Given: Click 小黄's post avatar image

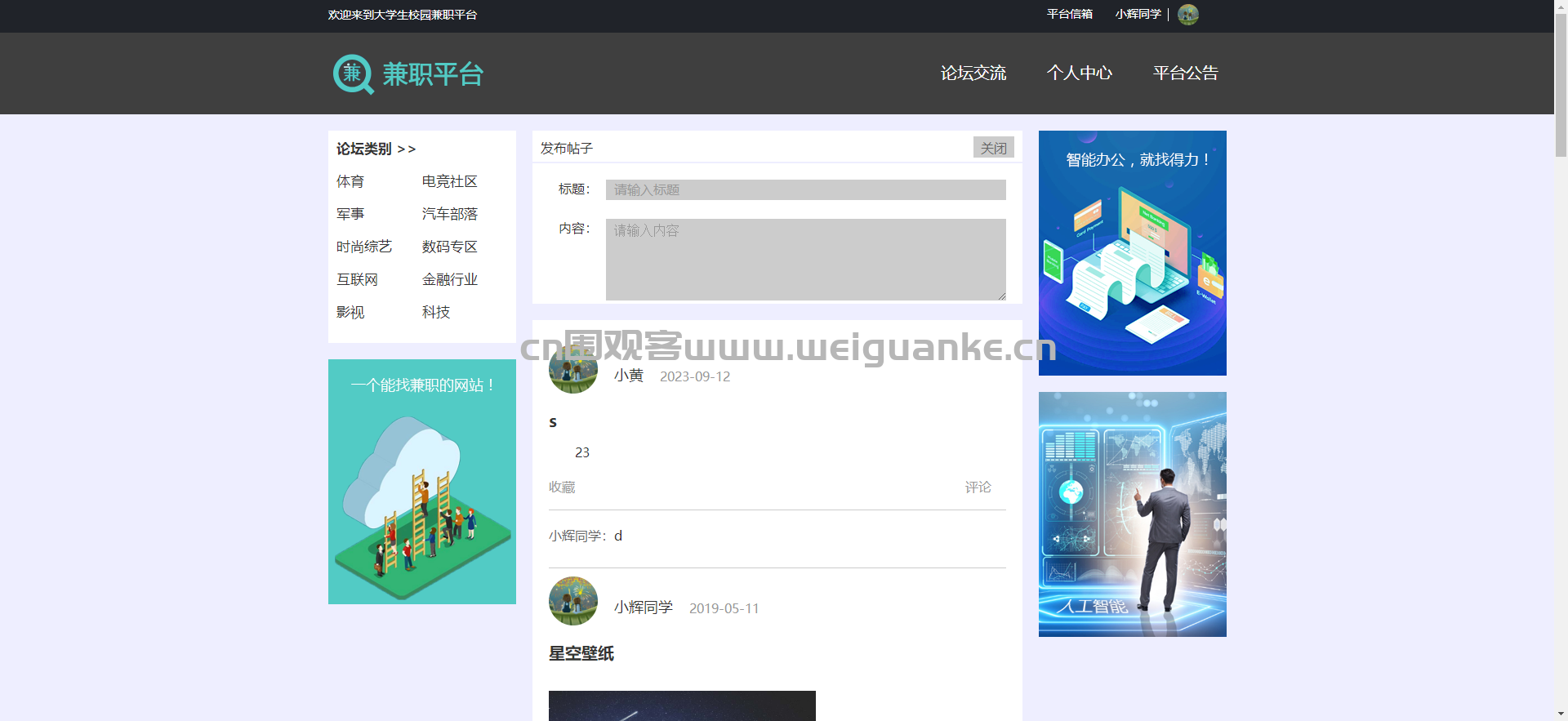Looking at the screenshot, I should 573,369.
